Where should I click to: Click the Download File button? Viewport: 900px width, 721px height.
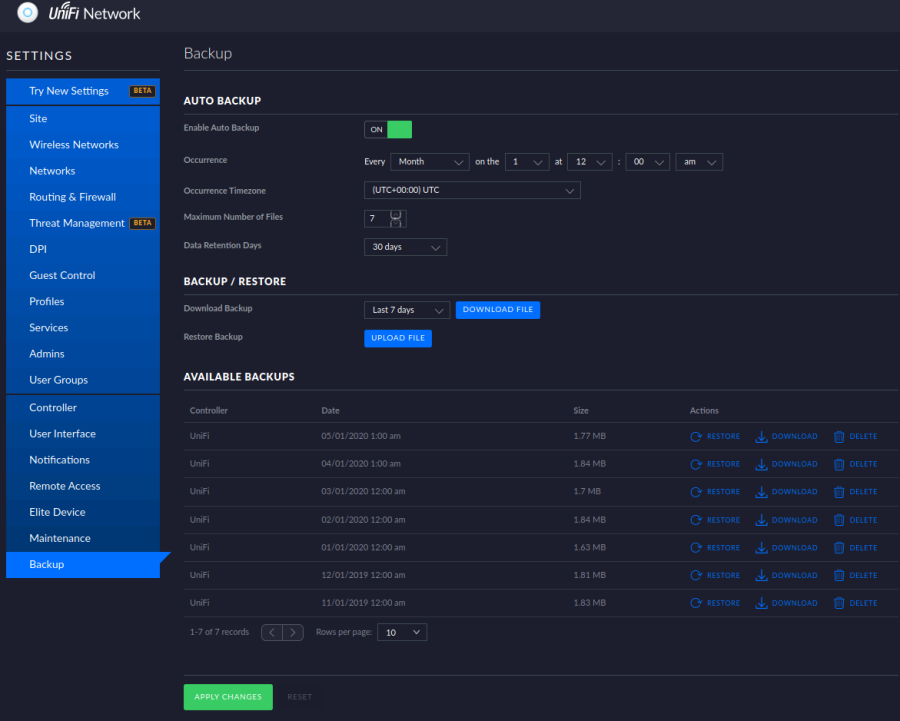[497, 310]
